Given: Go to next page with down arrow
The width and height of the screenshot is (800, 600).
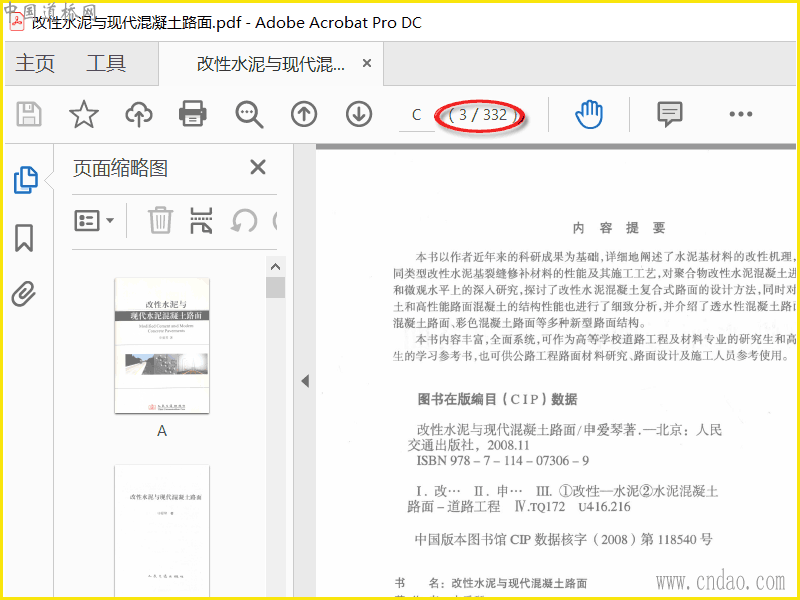Looking at the screenshot, I should pos(359,114).
